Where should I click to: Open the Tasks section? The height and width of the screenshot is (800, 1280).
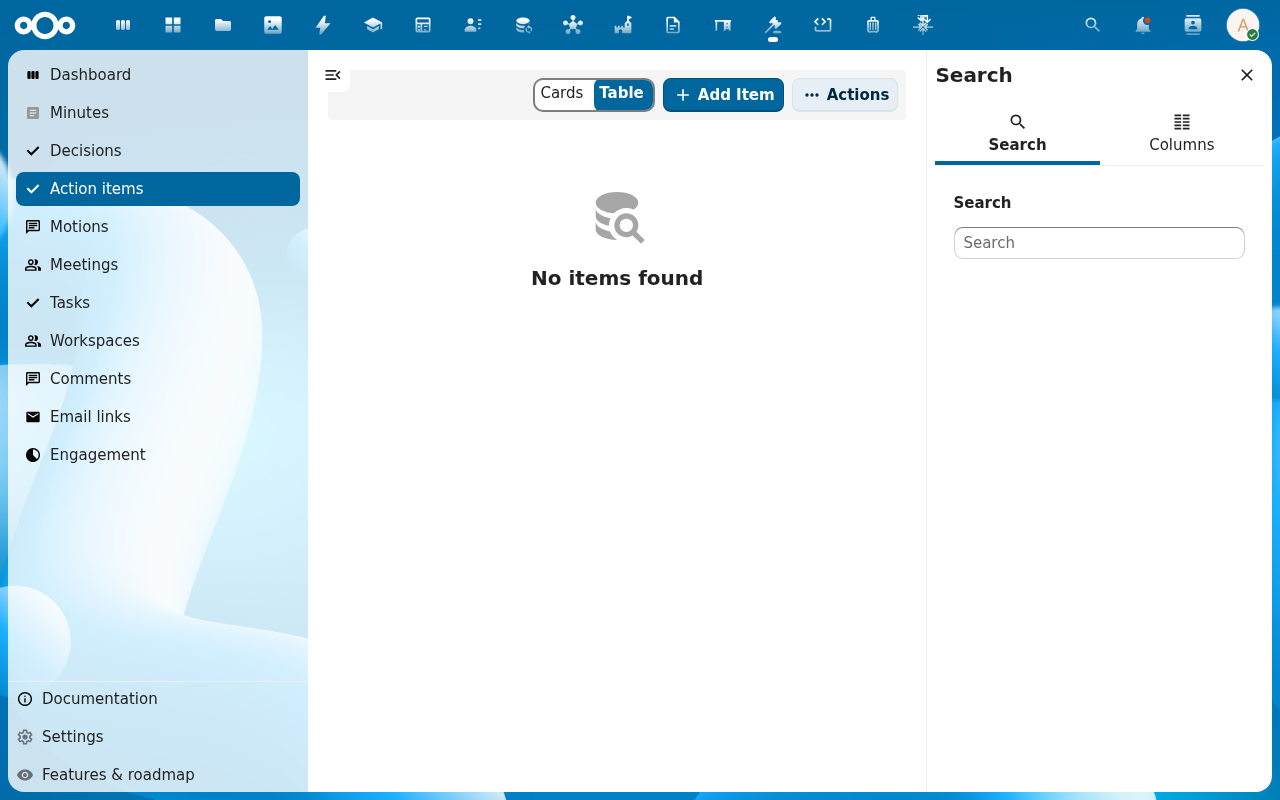[x=158, y=303]
